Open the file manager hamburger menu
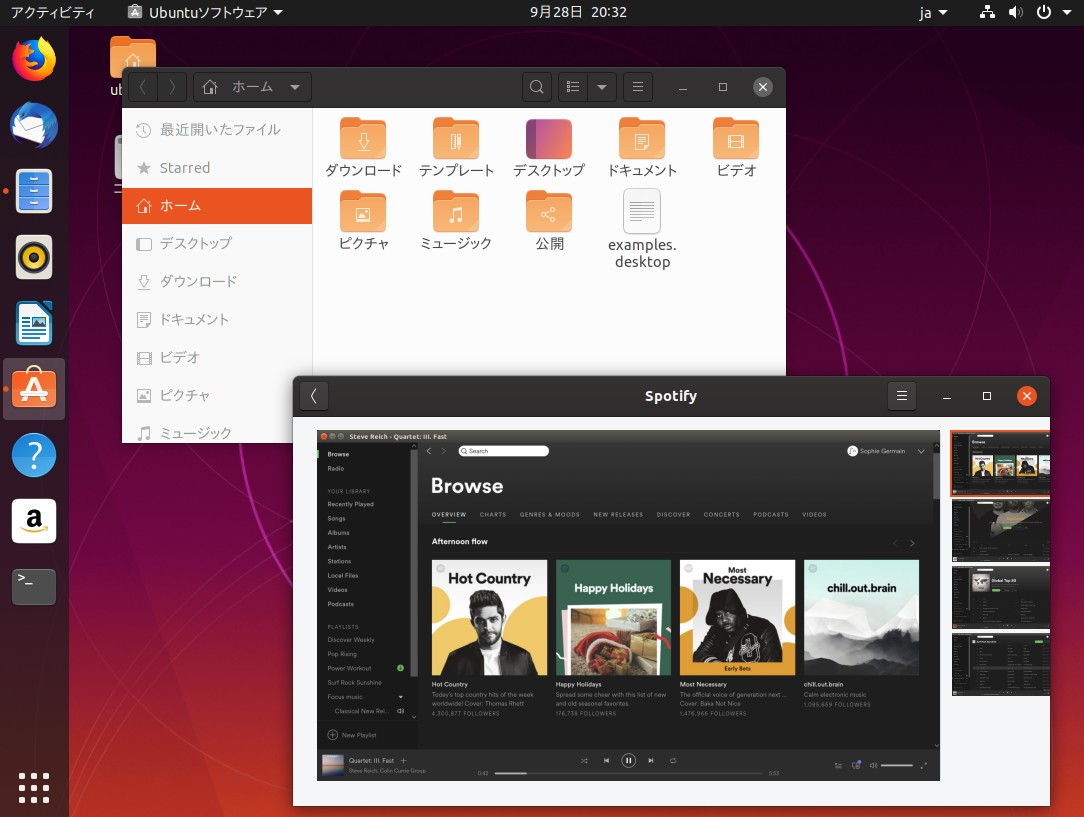This screenshot has height=817, width=1084. click(638, 87)
